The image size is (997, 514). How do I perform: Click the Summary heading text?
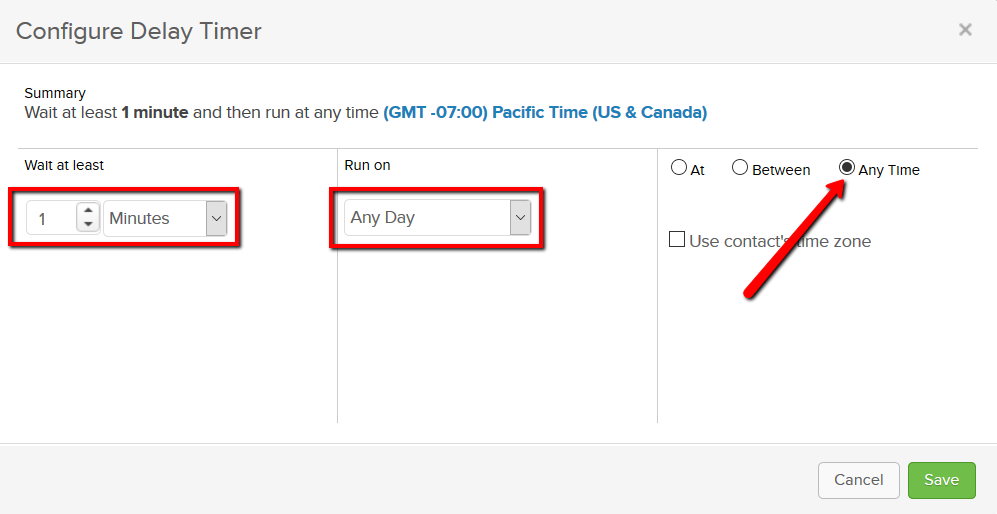pyautogui.click(x=55, y=94)
